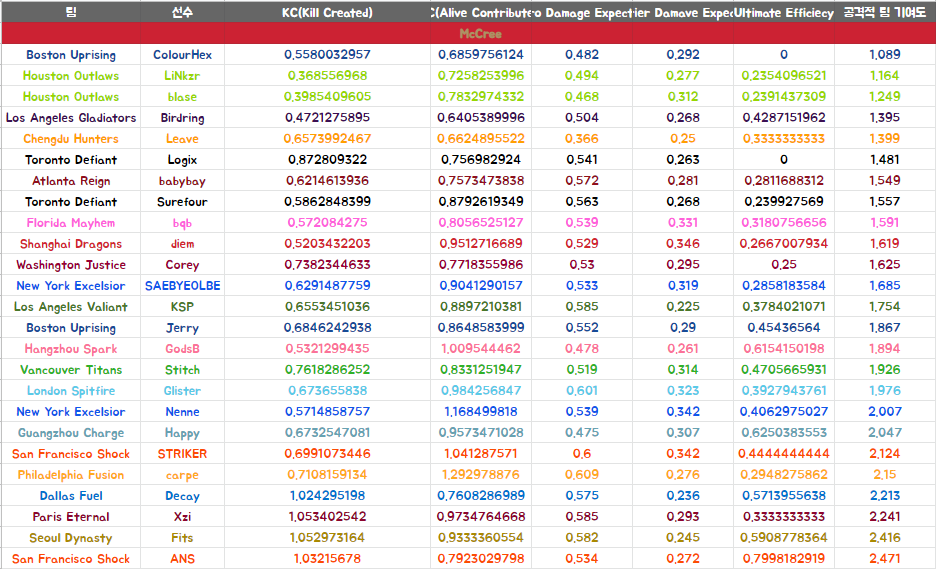The image size is (936, 569).
Task: Click the Surefour player cell
Action: (x=182, y=202)
